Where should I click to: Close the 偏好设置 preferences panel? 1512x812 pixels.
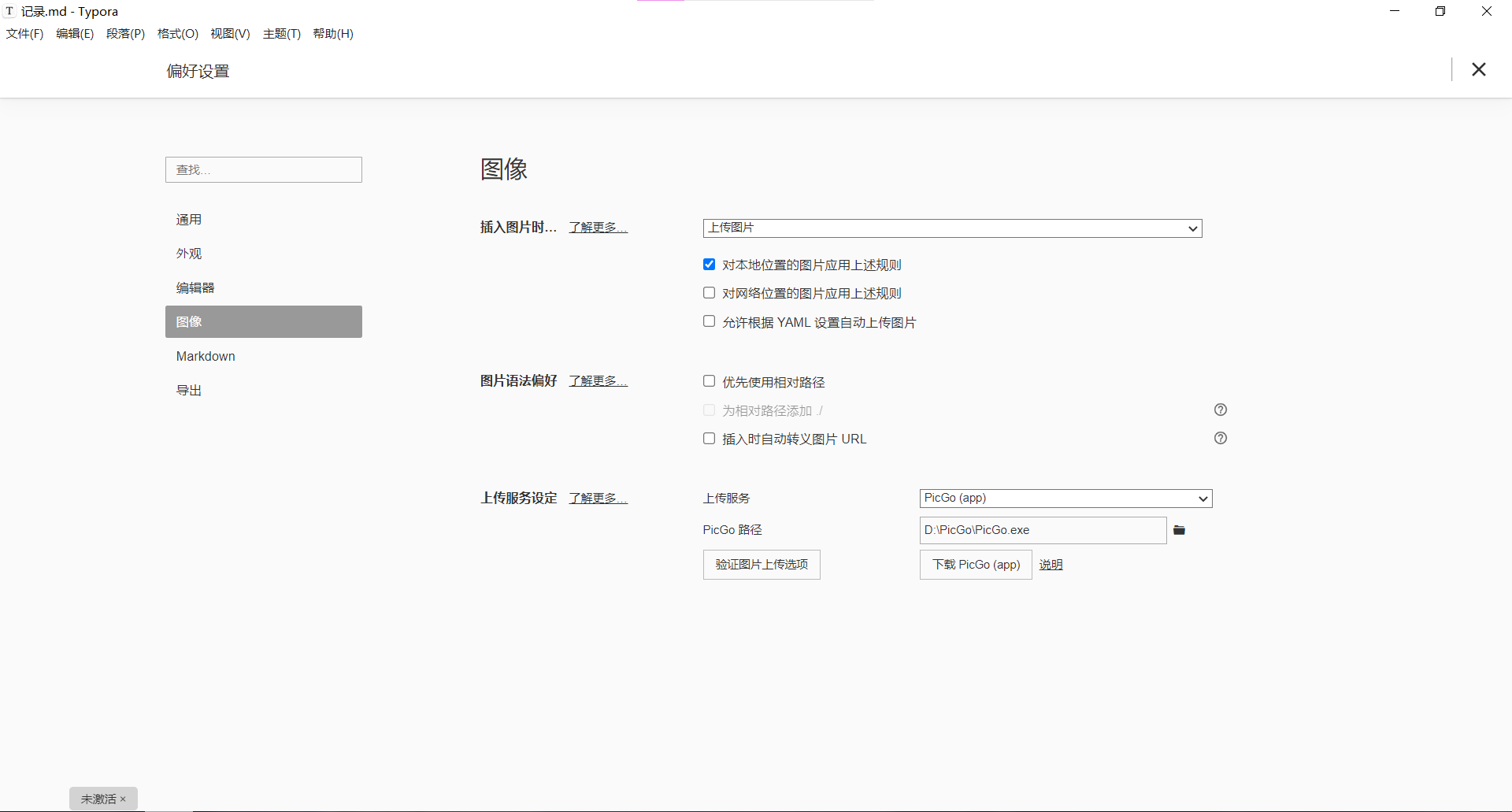click(1479, 69)
